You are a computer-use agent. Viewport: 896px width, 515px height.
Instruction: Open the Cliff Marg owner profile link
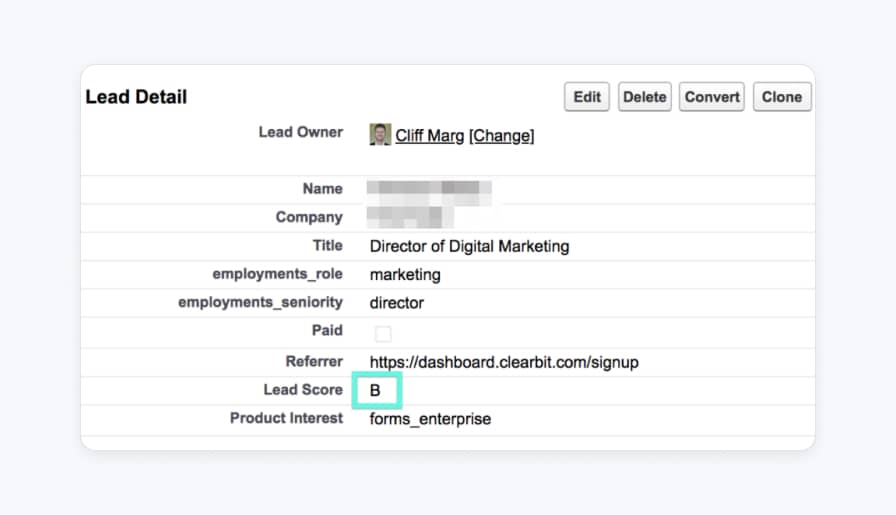coord(429,136)
